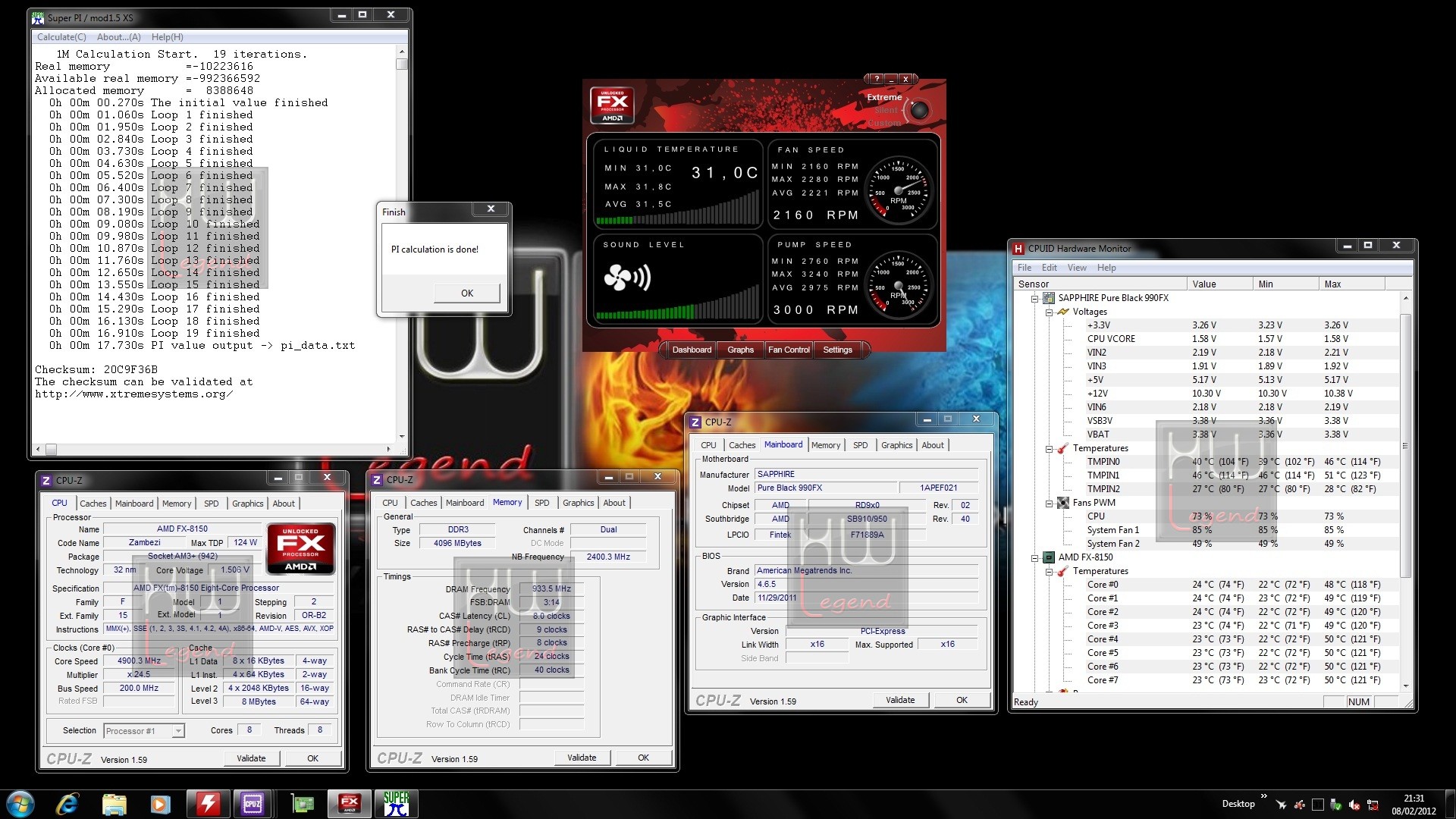The width and height of the screenshot is (1456, 819).
Task: Click Z icon of CPU-Z Memory window title
Action: tap(377, 480)
